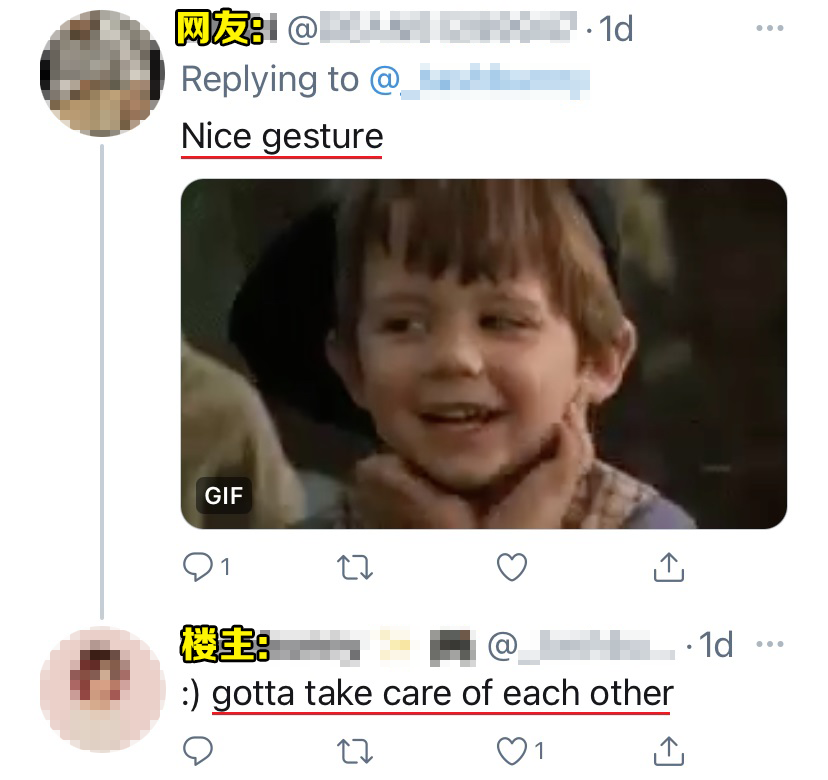Share the "Nice gesture" tweet
Image resolution: width=828 pixels, height=780 pixels.
pos(668,567)
